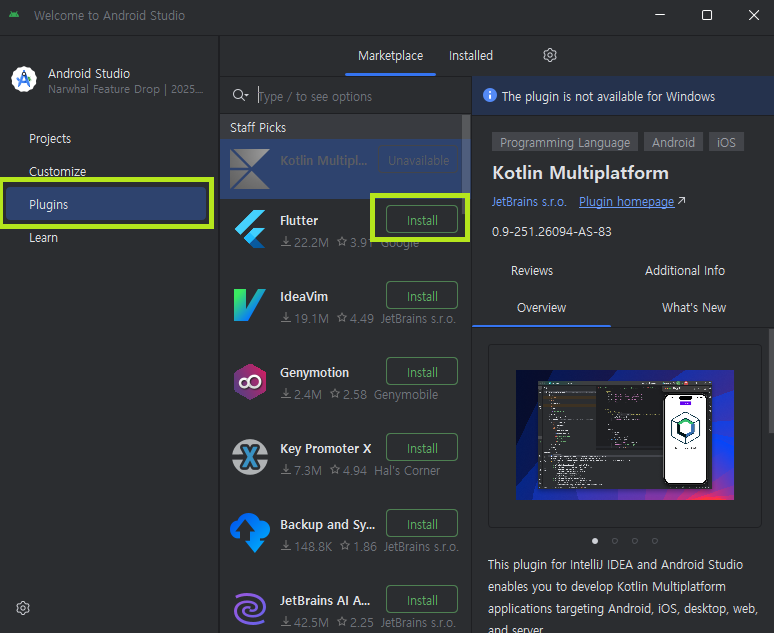This screenshot has height=633, width=774.
Task: Select the IdeaVim plugin name
Action: (x=304, y=296)
